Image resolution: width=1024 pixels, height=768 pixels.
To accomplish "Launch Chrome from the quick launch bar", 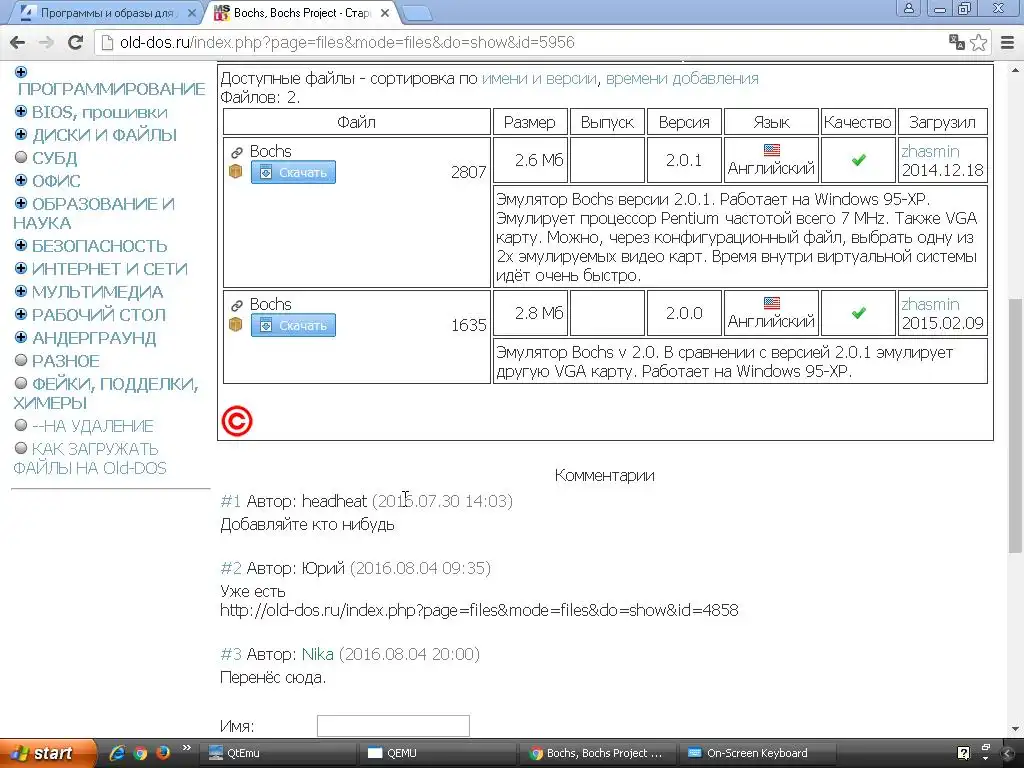I will pos(140,753).
